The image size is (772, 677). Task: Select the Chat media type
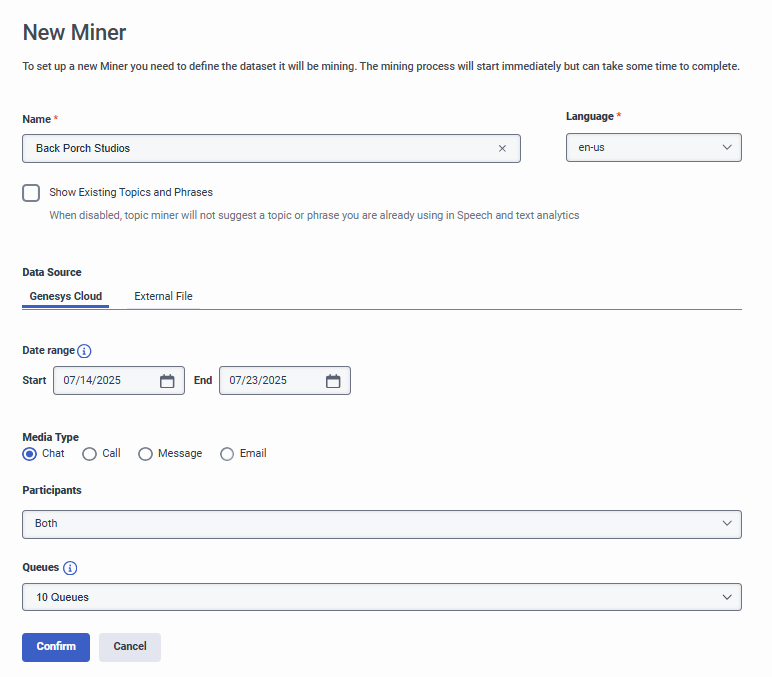30,454
